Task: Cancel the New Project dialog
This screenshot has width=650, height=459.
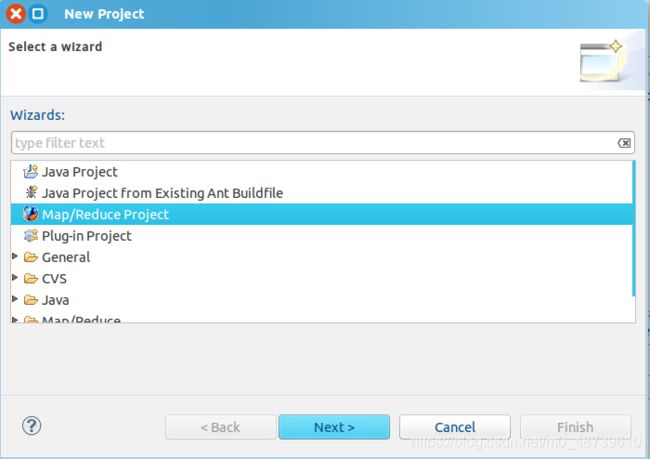Action: pyautogui.click(x=455, y=427)
